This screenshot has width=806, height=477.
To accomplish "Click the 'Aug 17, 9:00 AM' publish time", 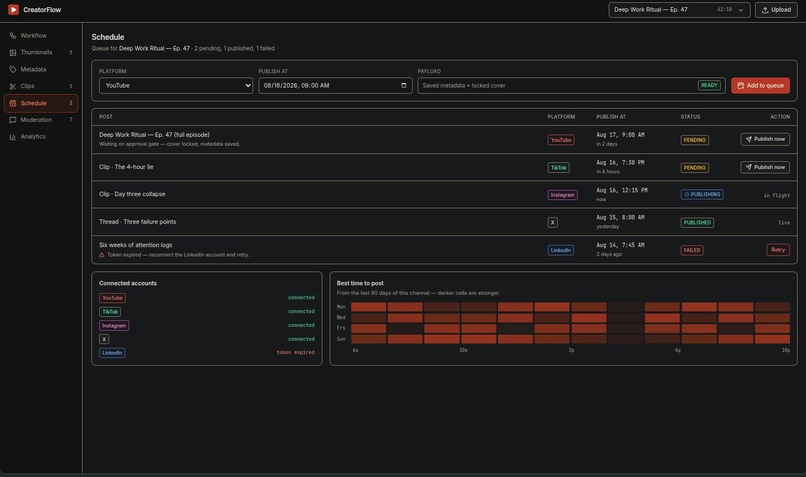I will (x=620, y=135).
